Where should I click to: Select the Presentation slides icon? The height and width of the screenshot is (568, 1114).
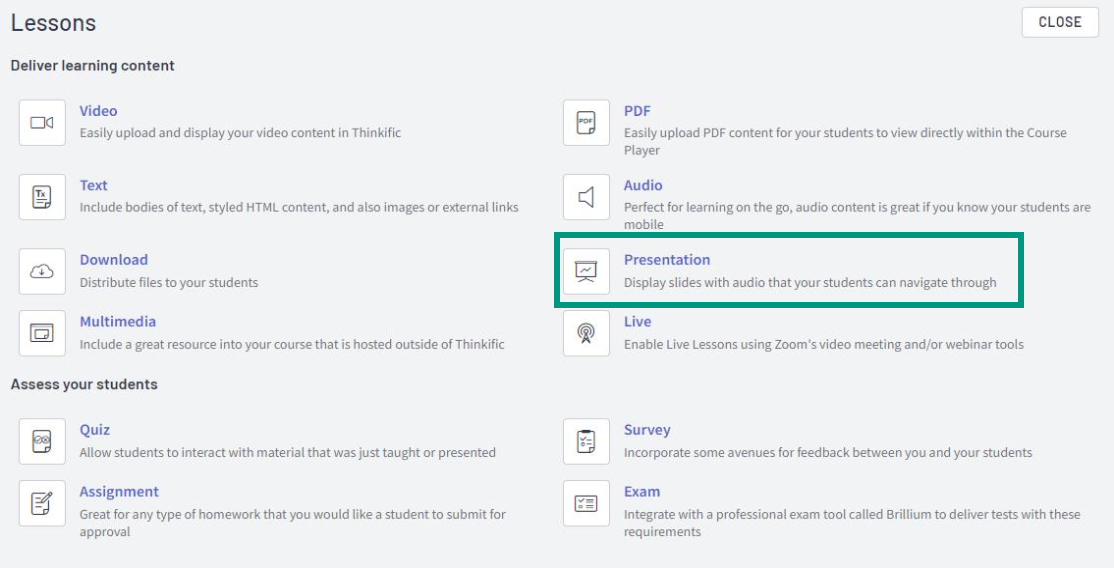586,272
